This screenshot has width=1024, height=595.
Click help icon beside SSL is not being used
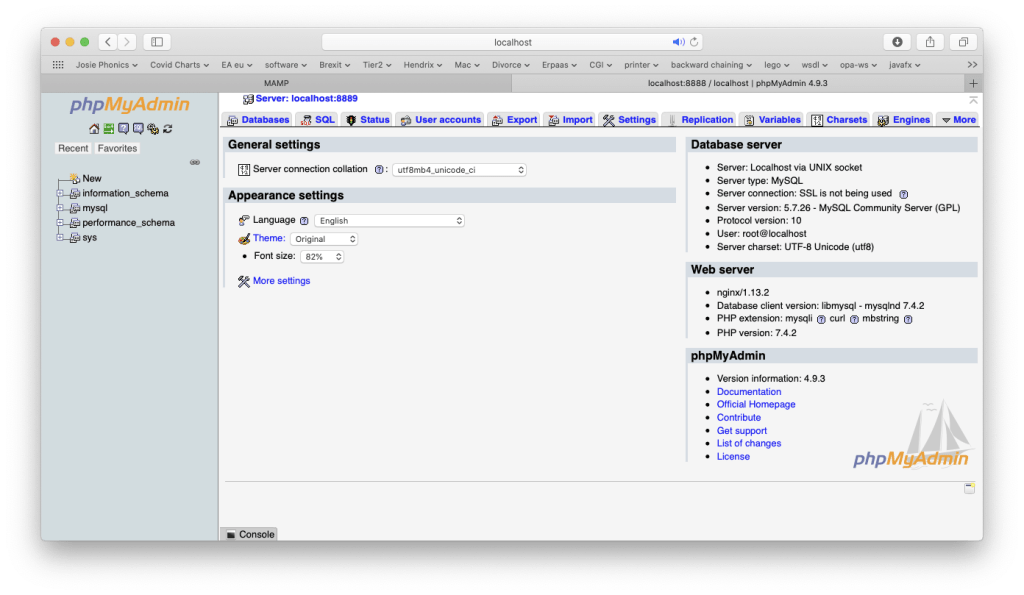click(903, 194)
